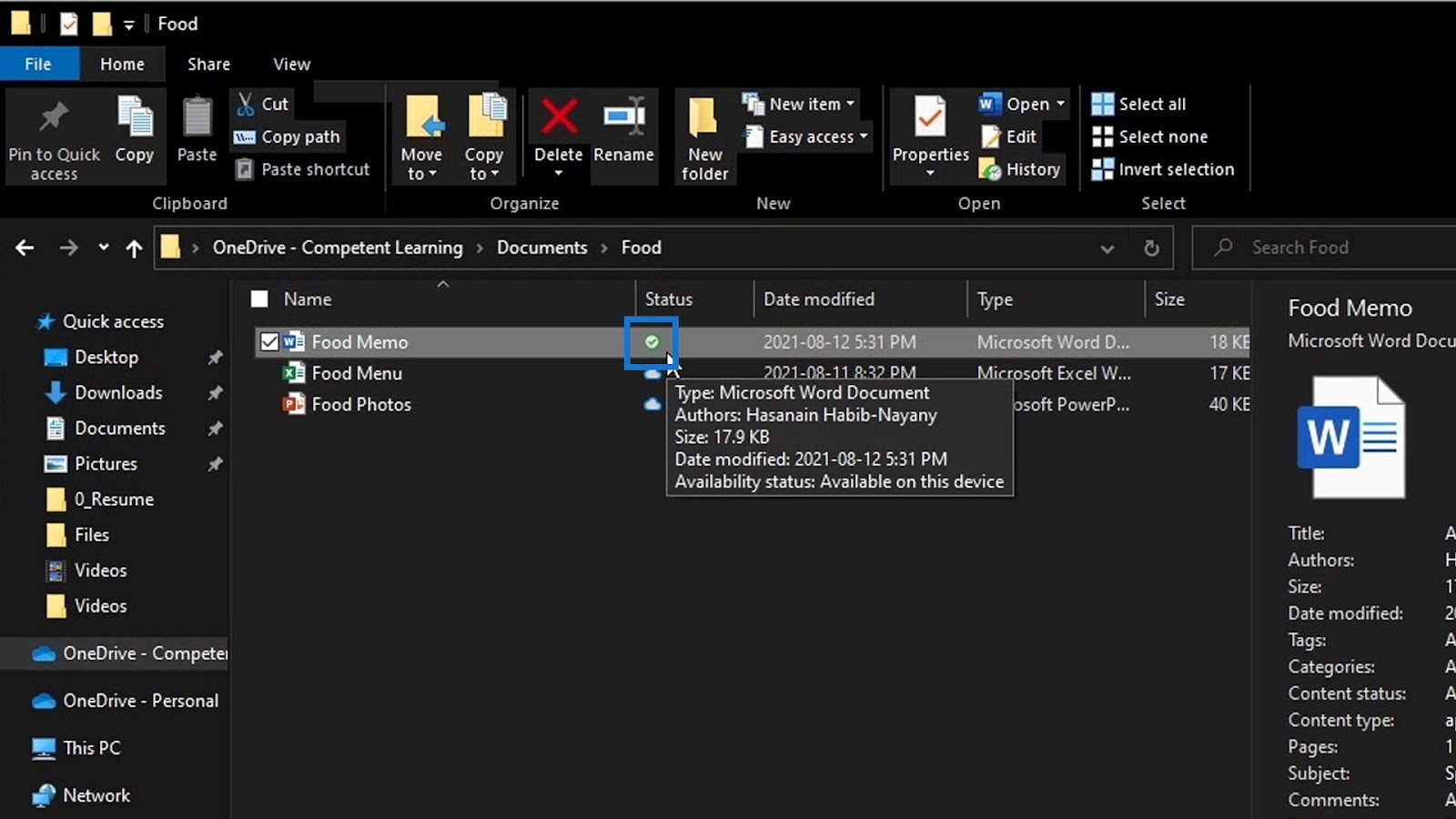Viewport: 1456px width, 819px height.
Task: Switch to the View ribbon tab
Action: pos(291,64)
